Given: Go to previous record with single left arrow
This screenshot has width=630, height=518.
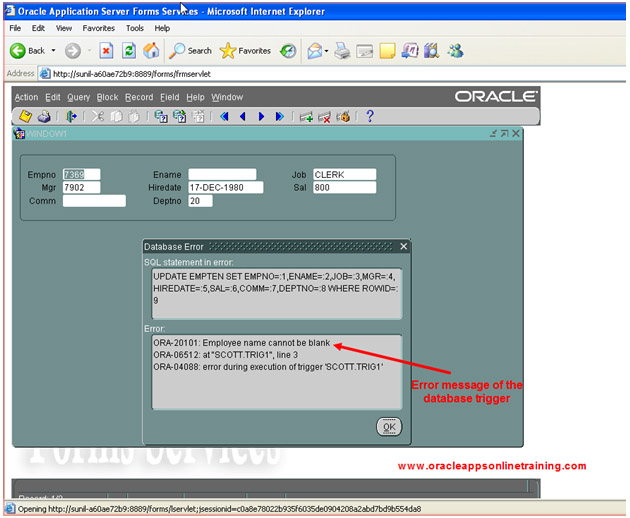Looking at the screenshot, I should [x=243, y=117].
